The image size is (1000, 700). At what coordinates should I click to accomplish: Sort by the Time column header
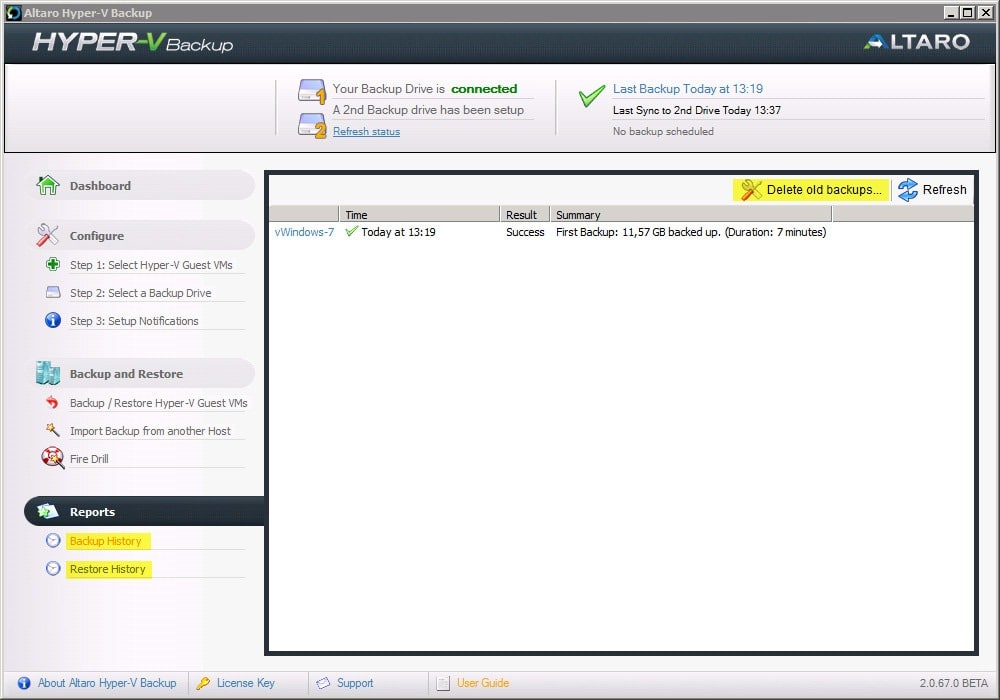[x=419, y=215]
